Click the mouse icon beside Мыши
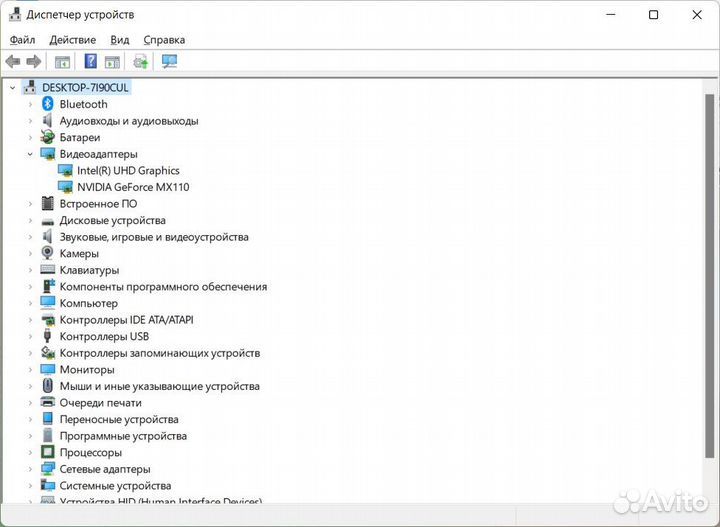 (x=47, y=386)
